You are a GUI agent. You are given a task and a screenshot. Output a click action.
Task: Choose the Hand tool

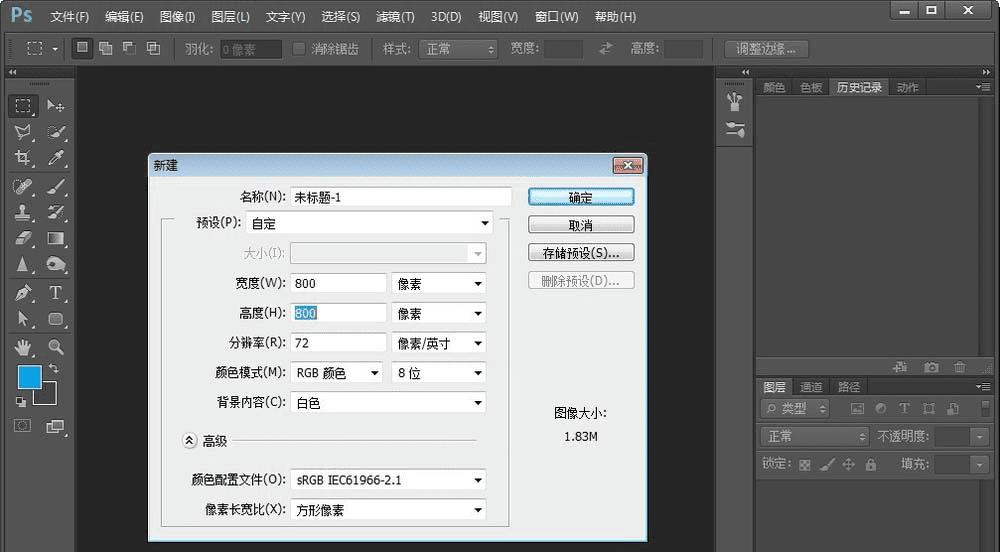22,347
